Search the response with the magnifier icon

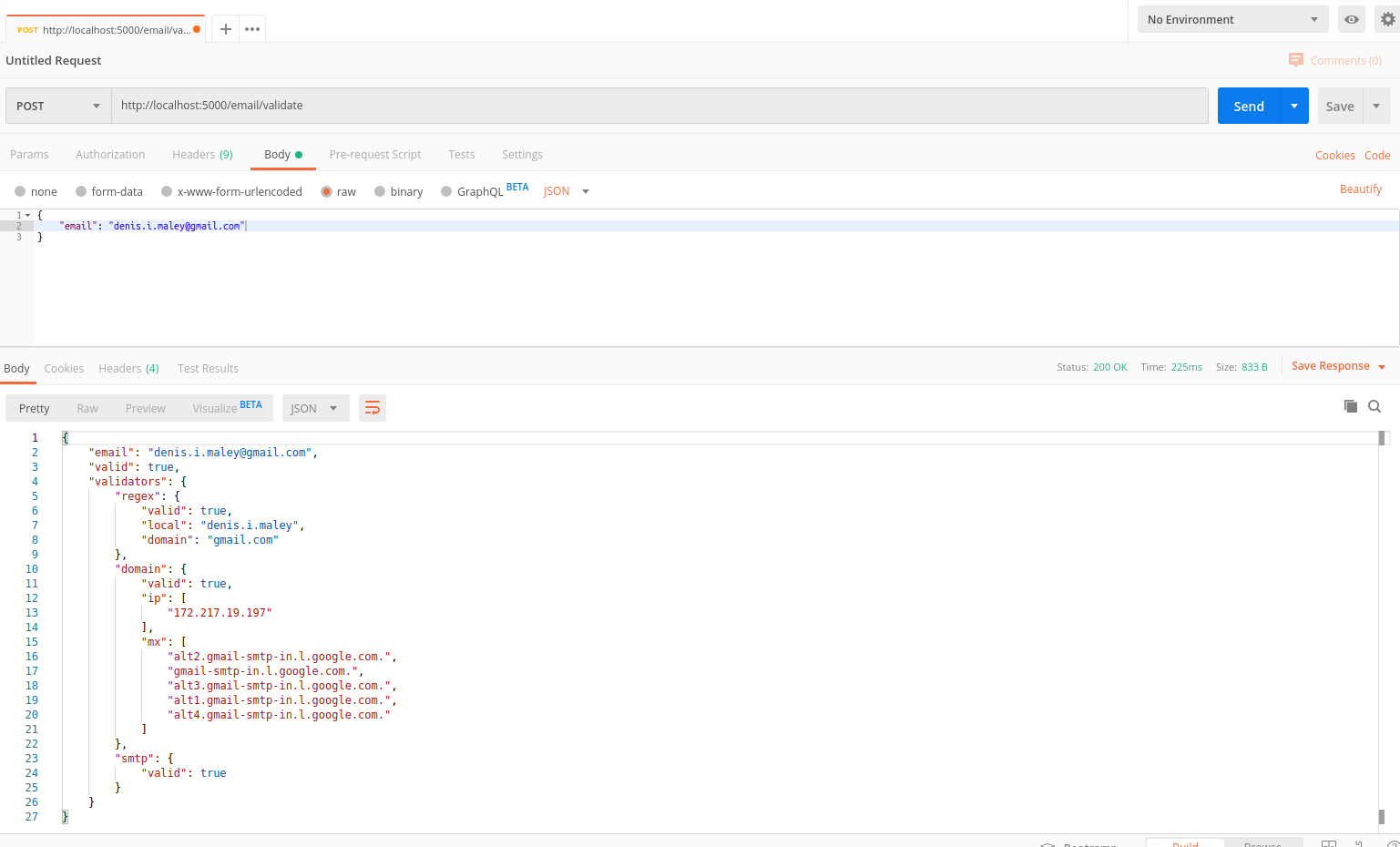[1374, 406]
